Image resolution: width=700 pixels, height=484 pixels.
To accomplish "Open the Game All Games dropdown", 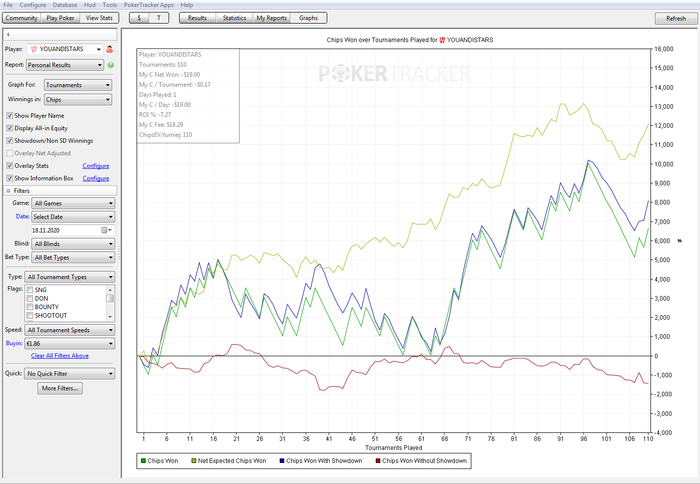I will (73, 203).
